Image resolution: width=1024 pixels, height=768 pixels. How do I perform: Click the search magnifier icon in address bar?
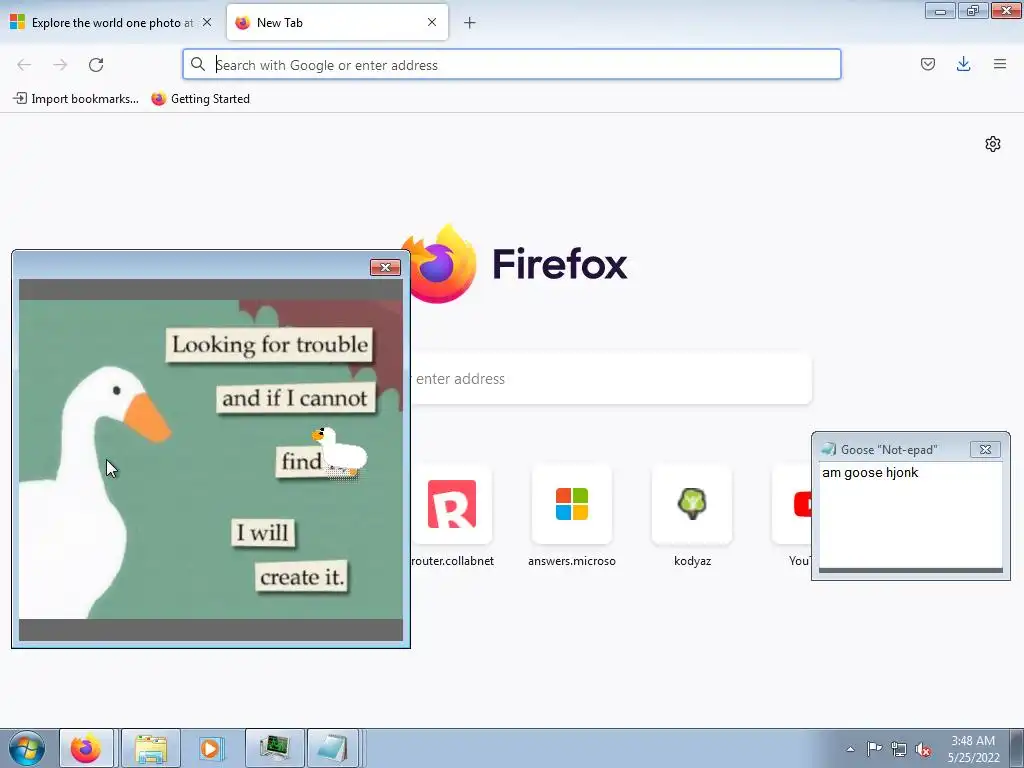(x=198, y=64)
